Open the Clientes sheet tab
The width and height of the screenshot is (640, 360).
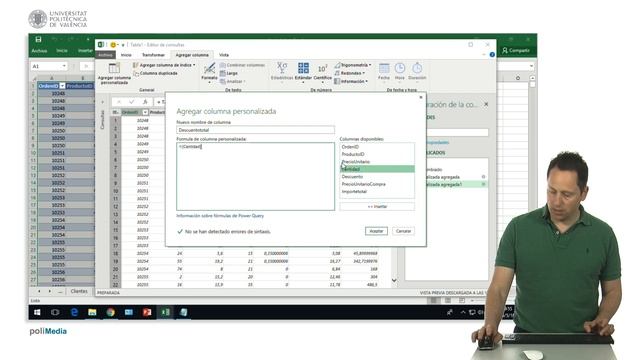[79, 291]
